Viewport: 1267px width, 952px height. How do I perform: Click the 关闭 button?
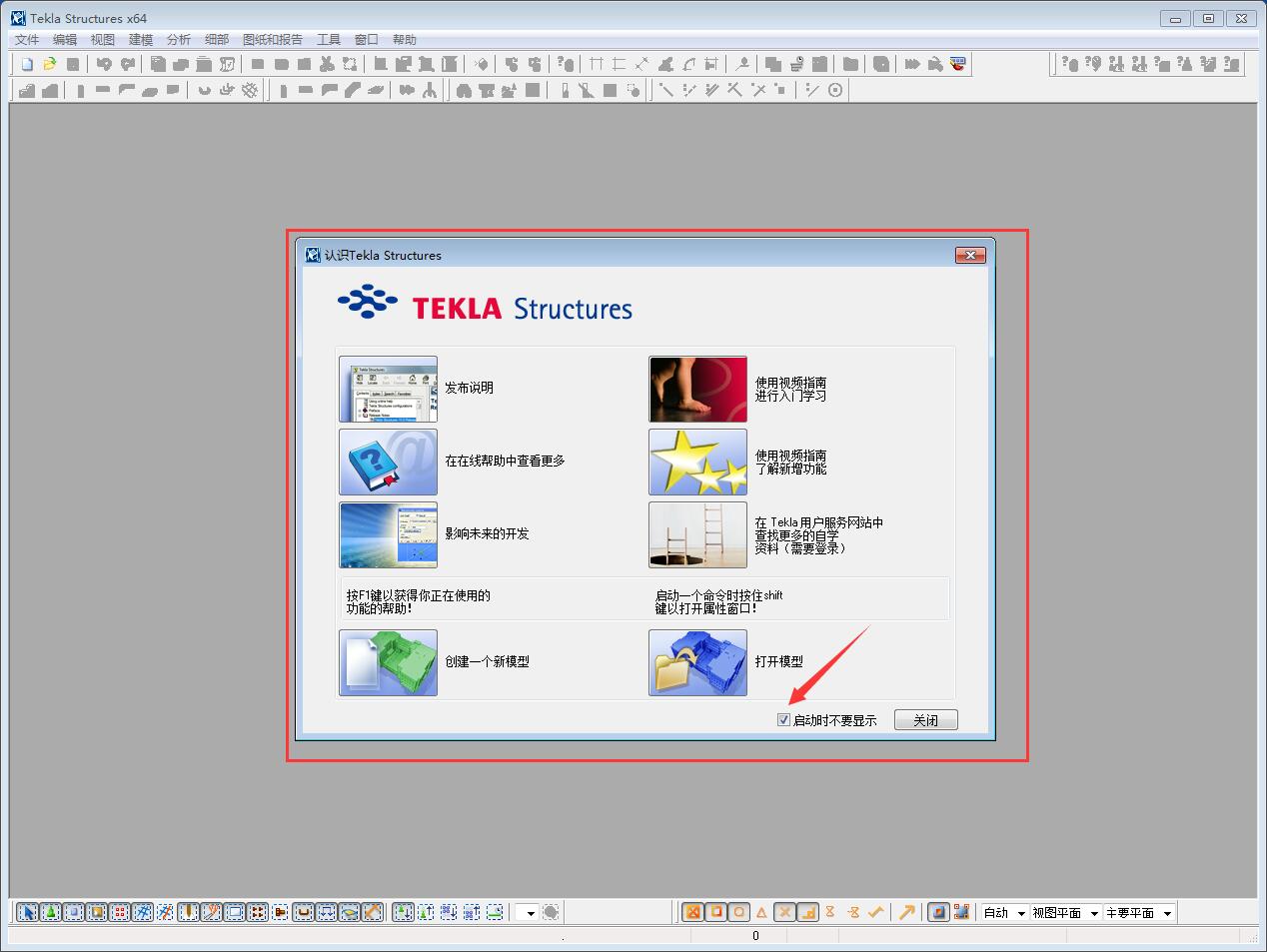click(925, 720)
